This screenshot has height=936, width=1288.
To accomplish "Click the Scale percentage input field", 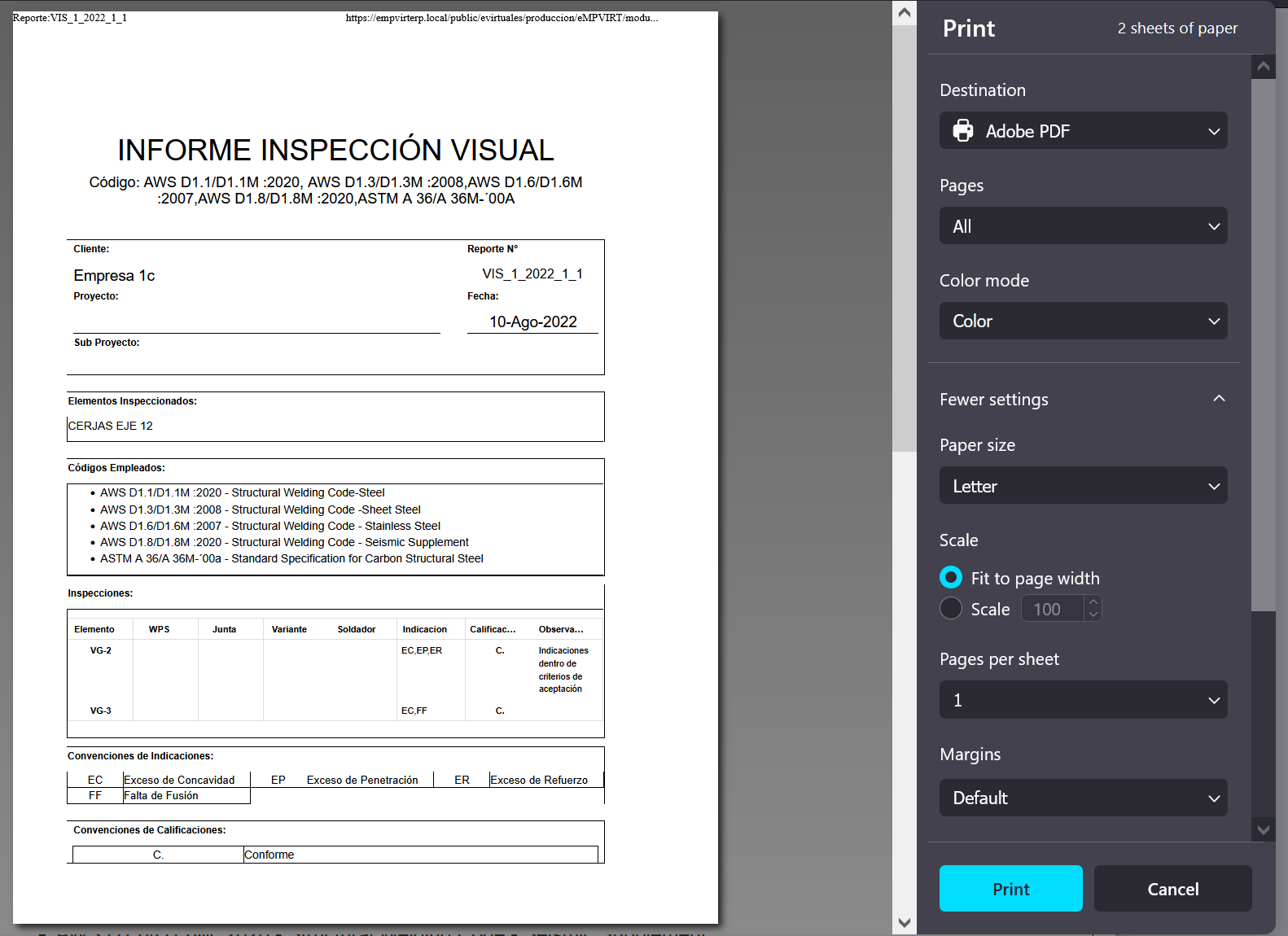I will (x=1052, y=609).
